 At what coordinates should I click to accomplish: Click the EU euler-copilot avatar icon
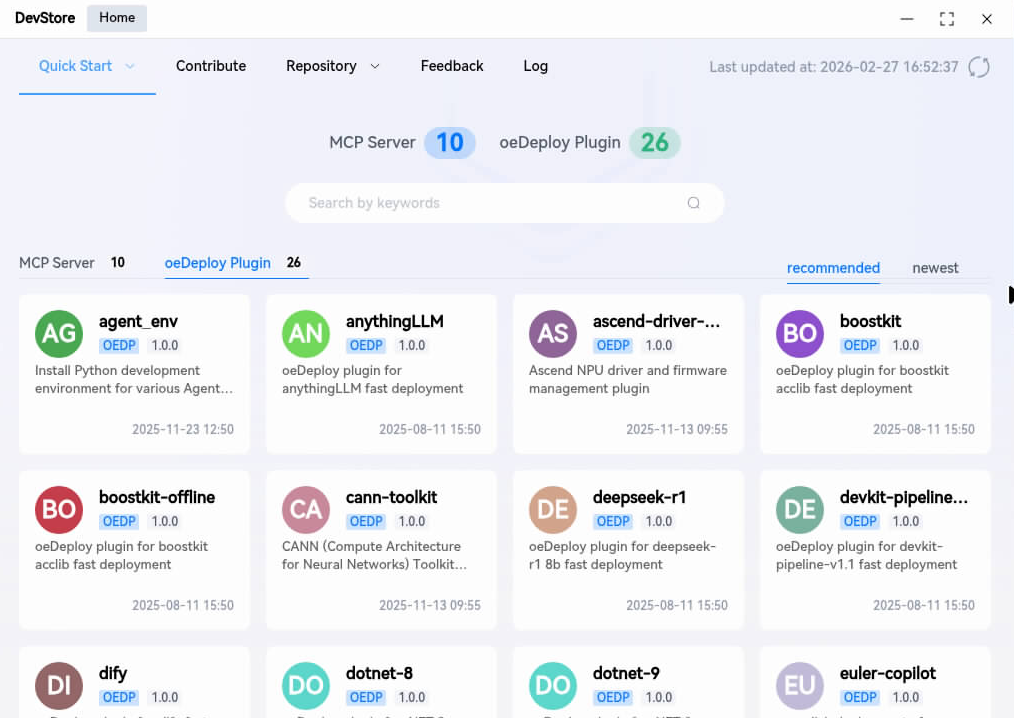point(800,686)
